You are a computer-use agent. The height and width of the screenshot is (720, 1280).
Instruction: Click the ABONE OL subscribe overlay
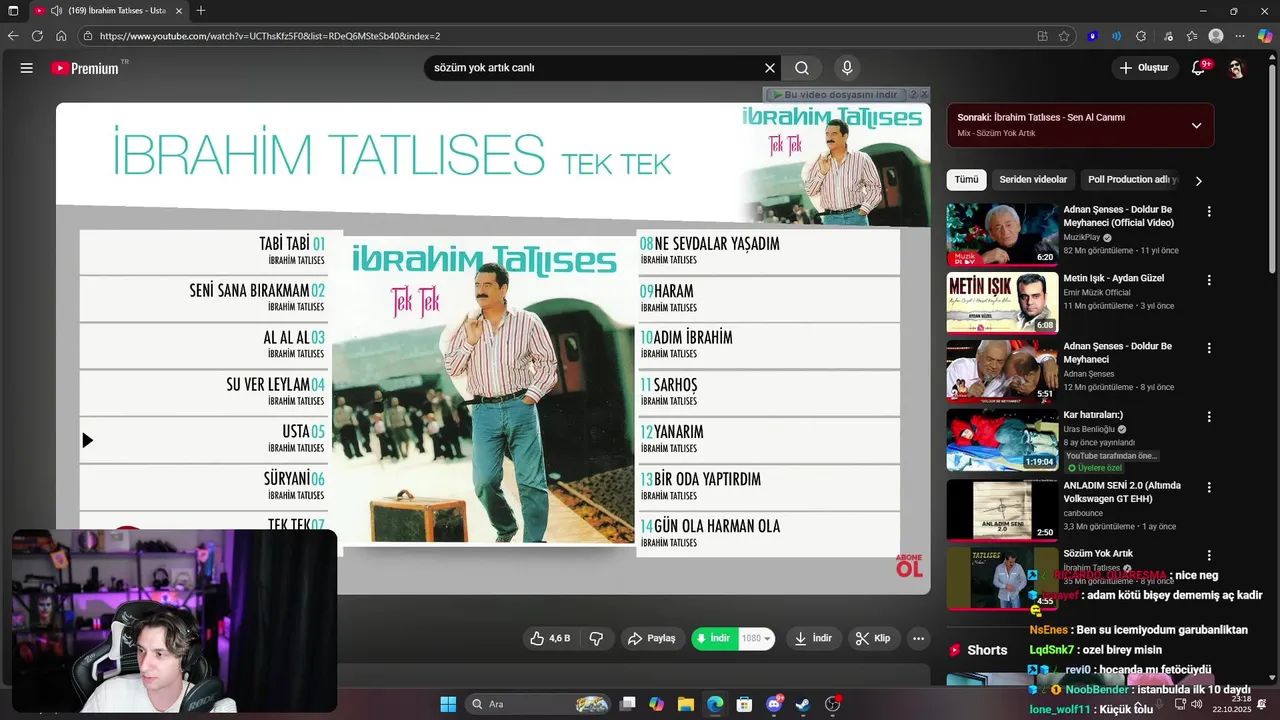click(x=909, y=565)
